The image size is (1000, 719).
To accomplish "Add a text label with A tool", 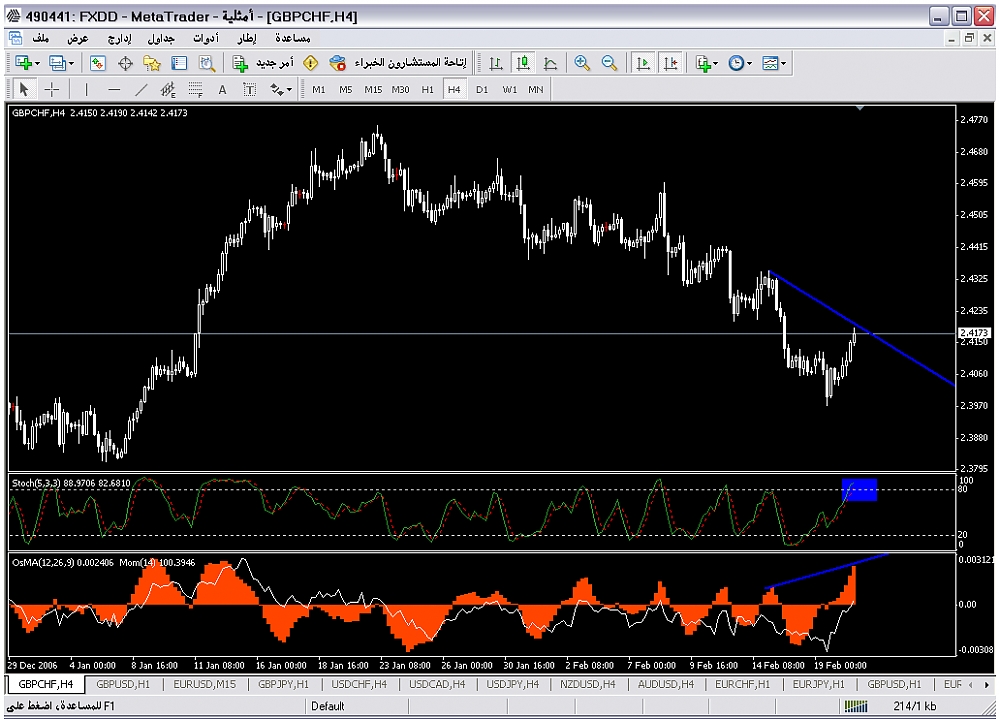I will pyautogui.click(x=222, y=90).
